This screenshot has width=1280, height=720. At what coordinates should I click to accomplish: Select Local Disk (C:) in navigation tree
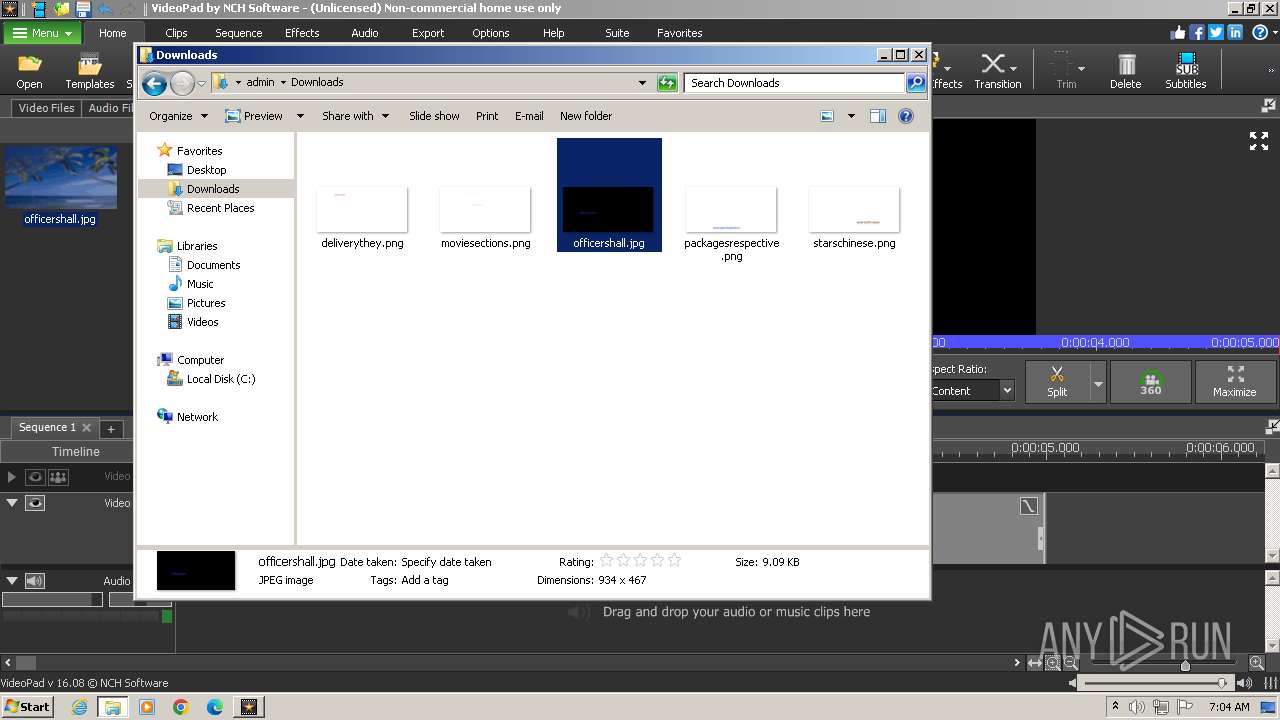pos(220,379)
